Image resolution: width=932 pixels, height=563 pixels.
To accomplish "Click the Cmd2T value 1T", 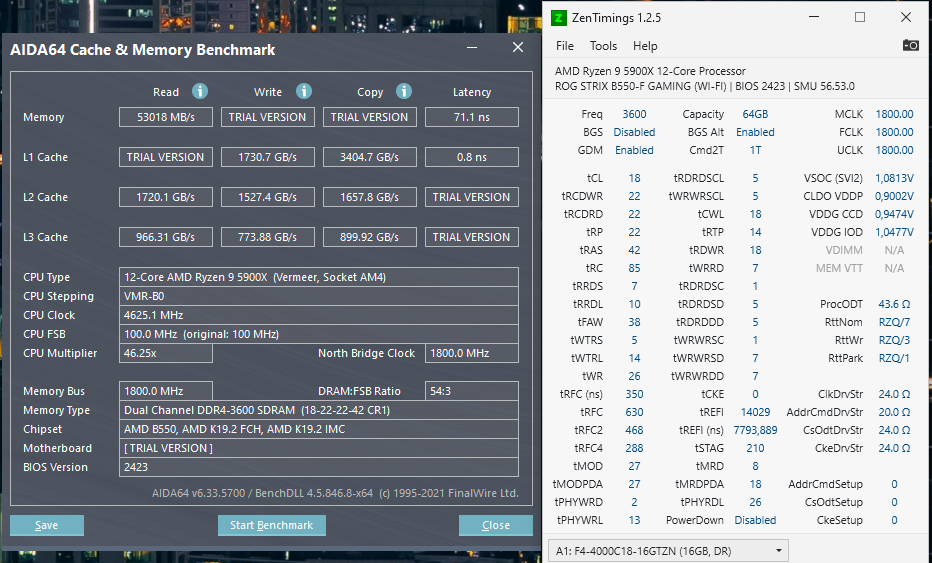I will pyautogui.click(x=755, y=150).
